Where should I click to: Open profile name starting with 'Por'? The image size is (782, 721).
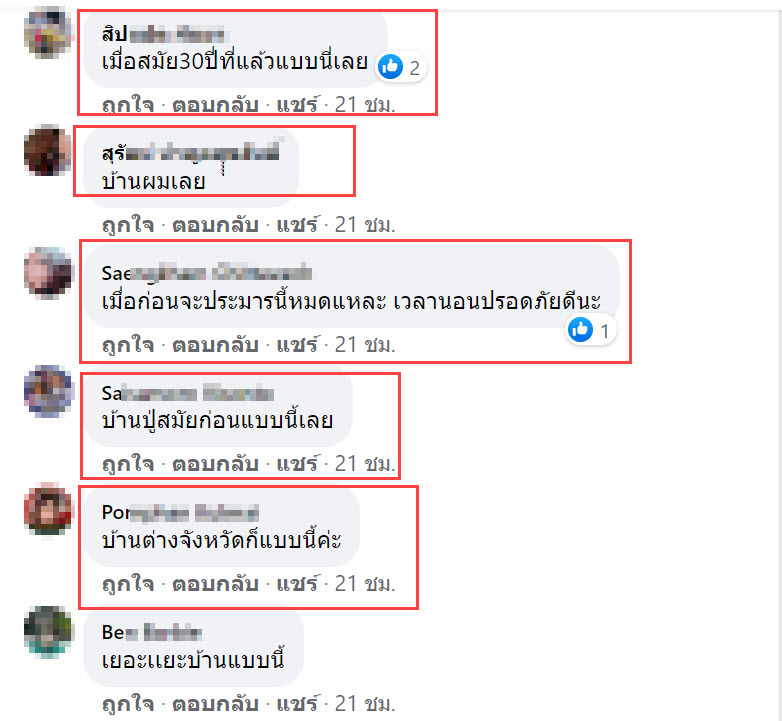click(180, 512)
